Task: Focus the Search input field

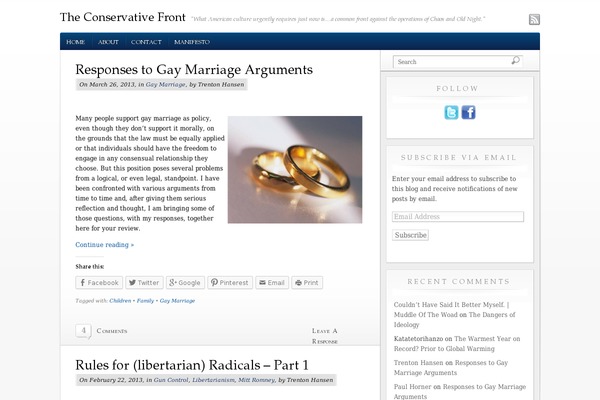Action: (453, 62)
